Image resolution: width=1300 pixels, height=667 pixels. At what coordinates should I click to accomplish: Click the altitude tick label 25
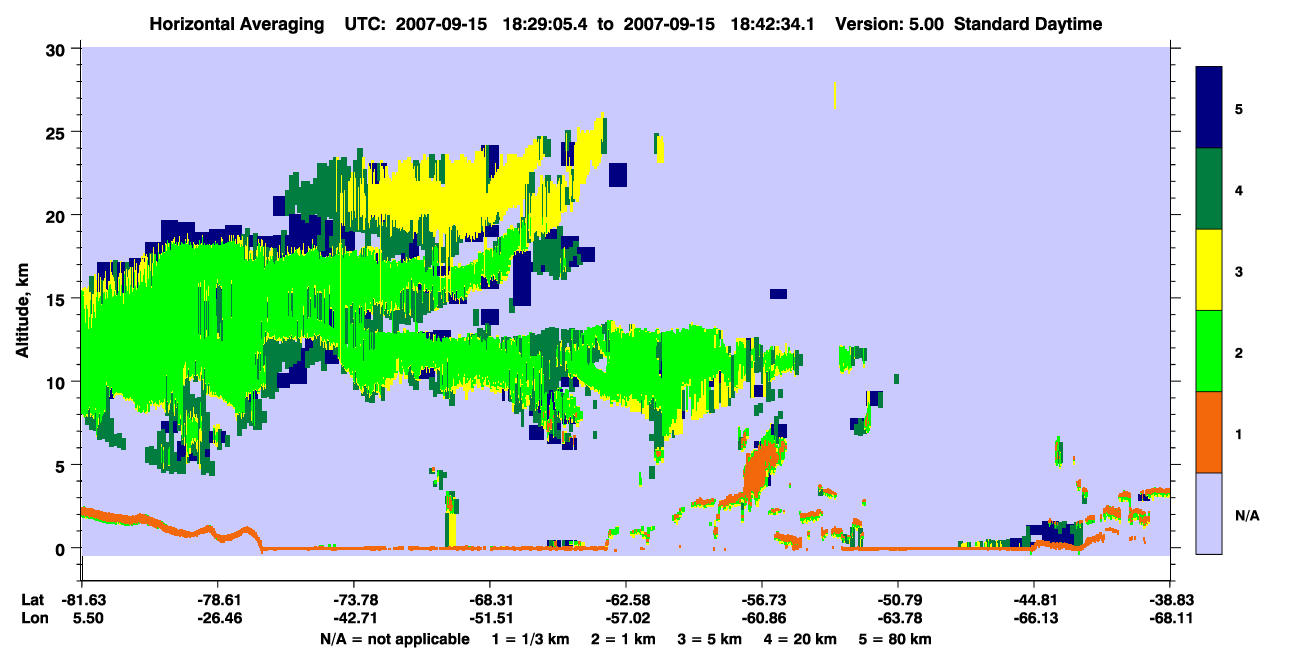click(x=58, y=133)
